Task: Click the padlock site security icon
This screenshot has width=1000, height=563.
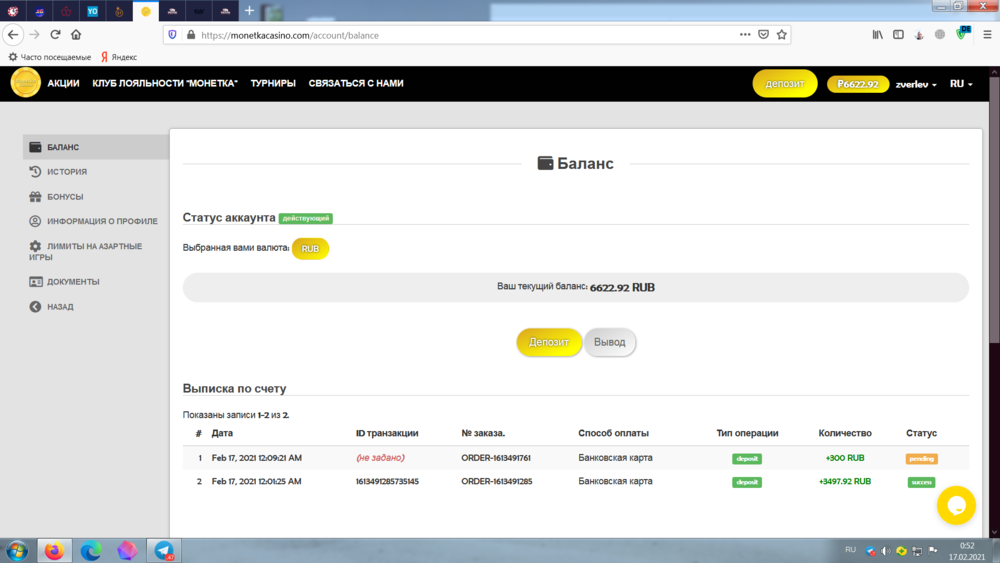Action: pyautogui.click(x=191, y=35)
